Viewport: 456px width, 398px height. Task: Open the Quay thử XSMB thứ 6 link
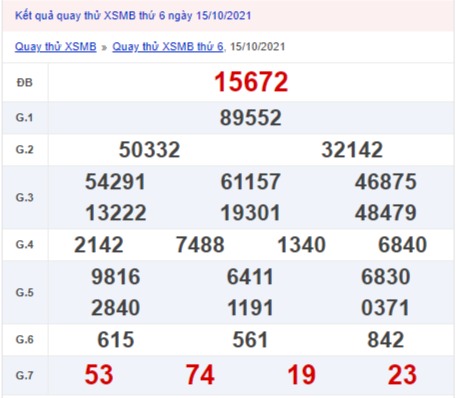[168, 46]
